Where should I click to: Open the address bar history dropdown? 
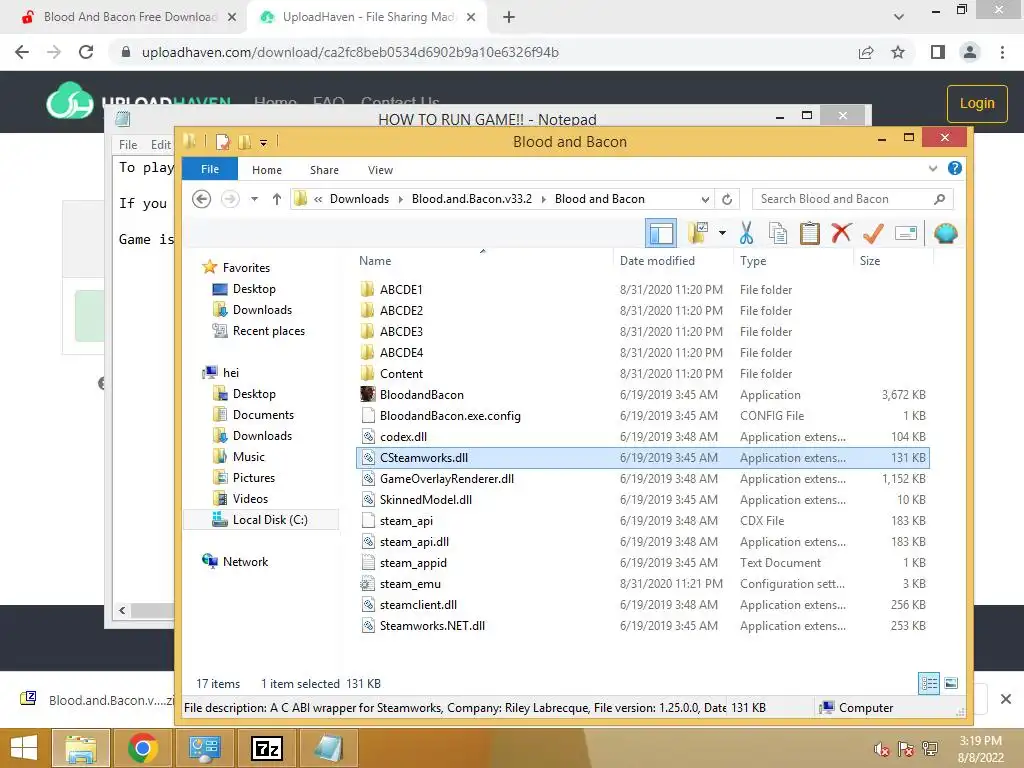point(705,199)
